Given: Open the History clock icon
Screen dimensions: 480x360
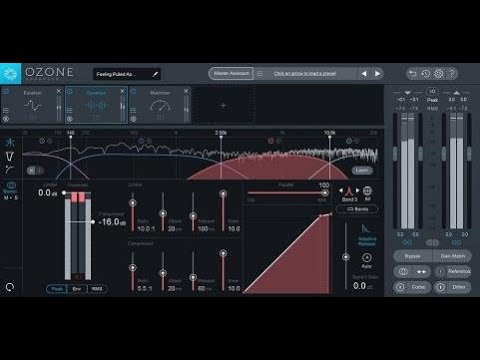Looking at the screenshot, I should [x=426, y=74].
